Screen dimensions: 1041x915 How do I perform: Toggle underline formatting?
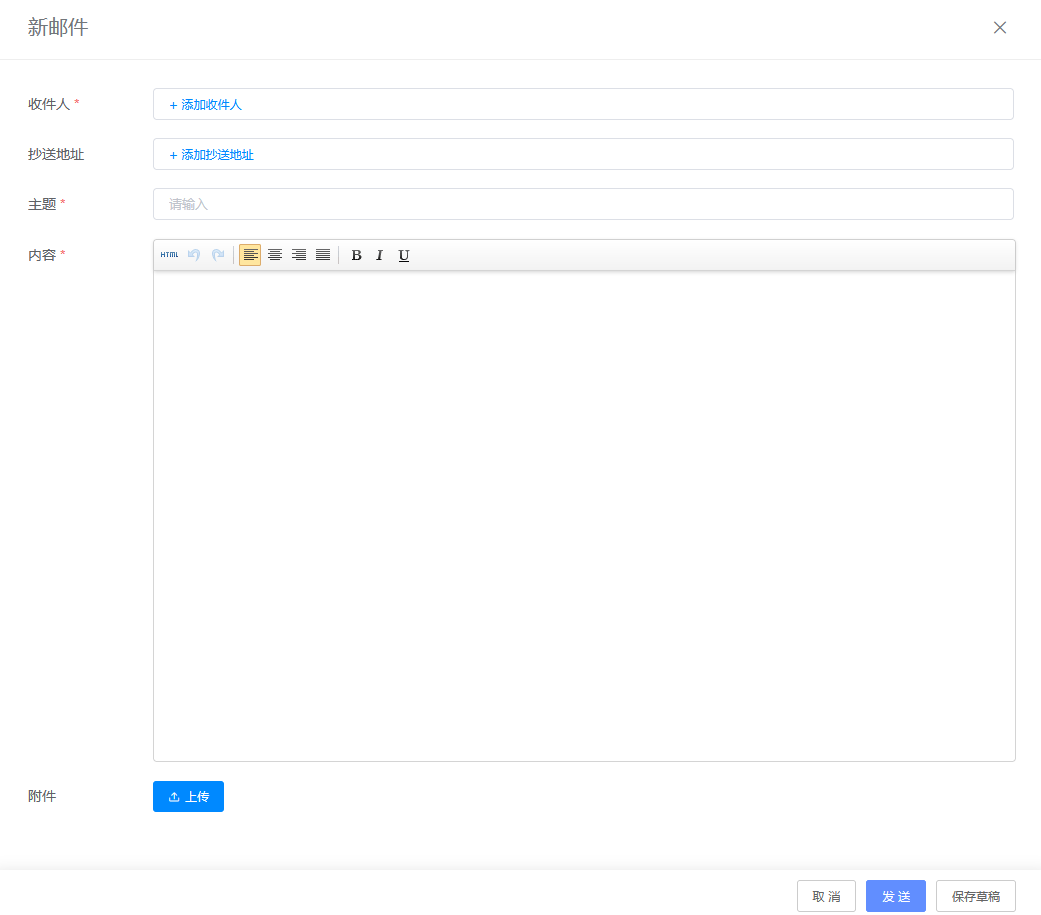tap(404, 255)
